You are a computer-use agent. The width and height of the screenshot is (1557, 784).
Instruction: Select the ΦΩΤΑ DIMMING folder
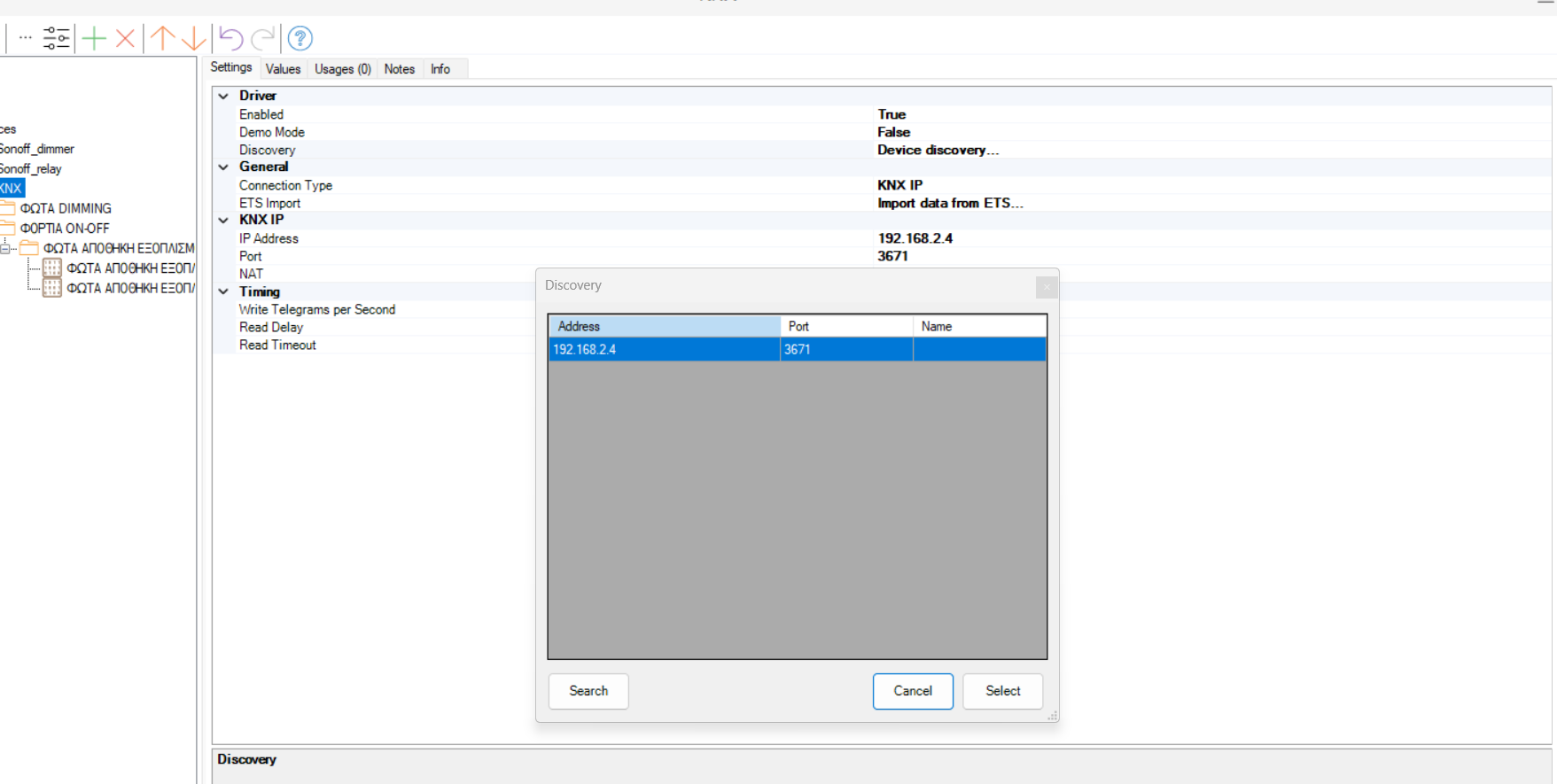coord(66,208)
